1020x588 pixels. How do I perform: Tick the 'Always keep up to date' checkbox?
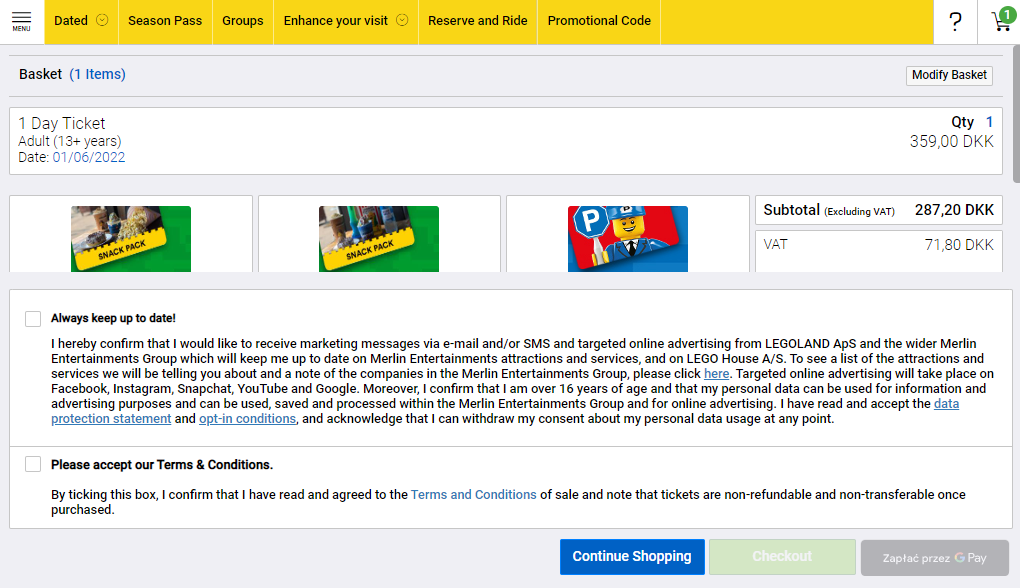(x=33, y=319)
